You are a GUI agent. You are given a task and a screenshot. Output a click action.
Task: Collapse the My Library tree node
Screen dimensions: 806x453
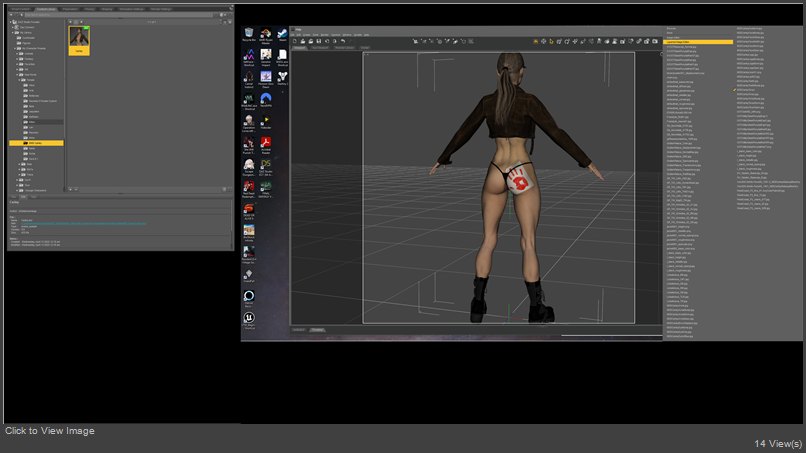[x=12, y=32]
